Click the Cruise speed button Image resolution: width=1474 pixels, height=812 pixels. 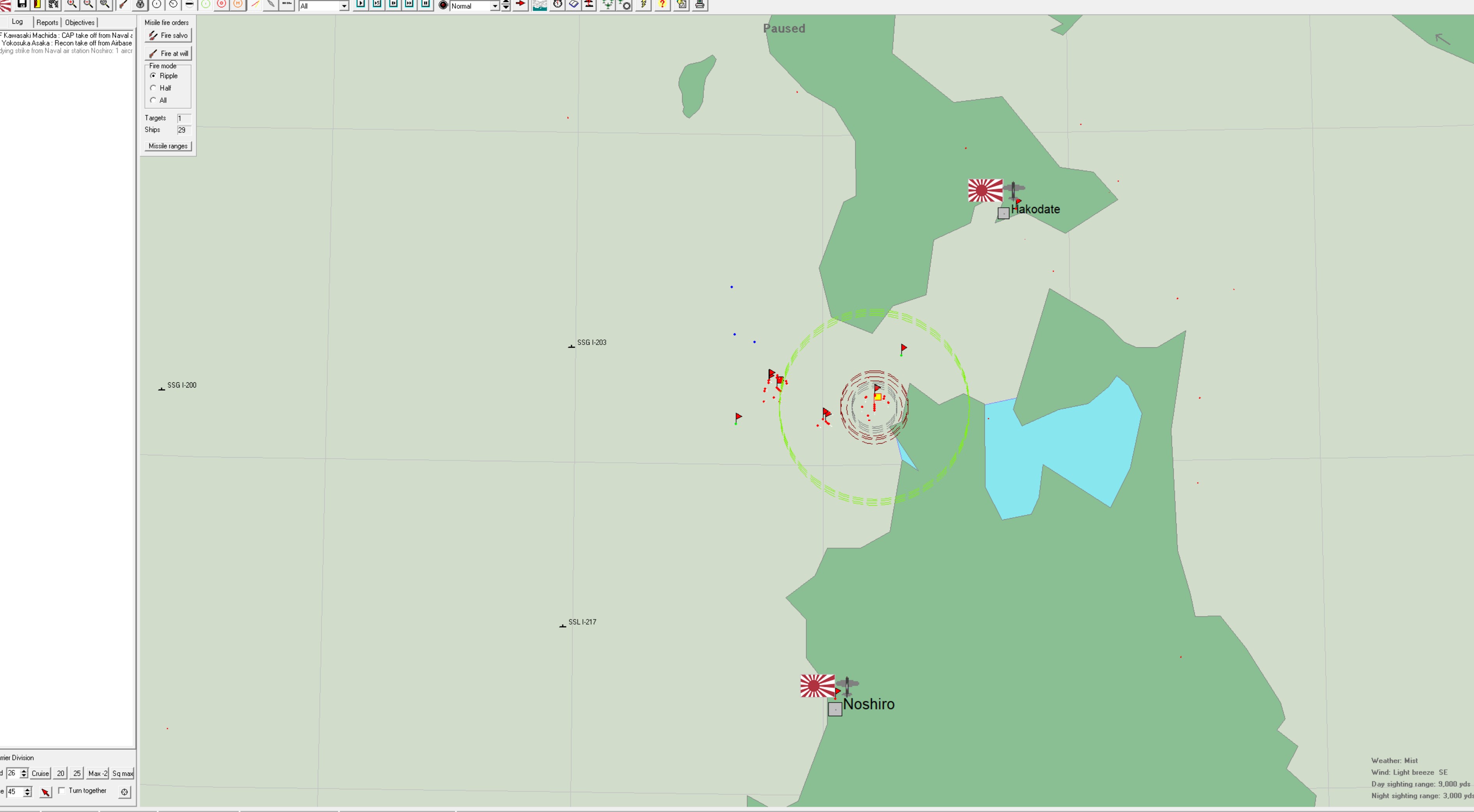[40, 773]
